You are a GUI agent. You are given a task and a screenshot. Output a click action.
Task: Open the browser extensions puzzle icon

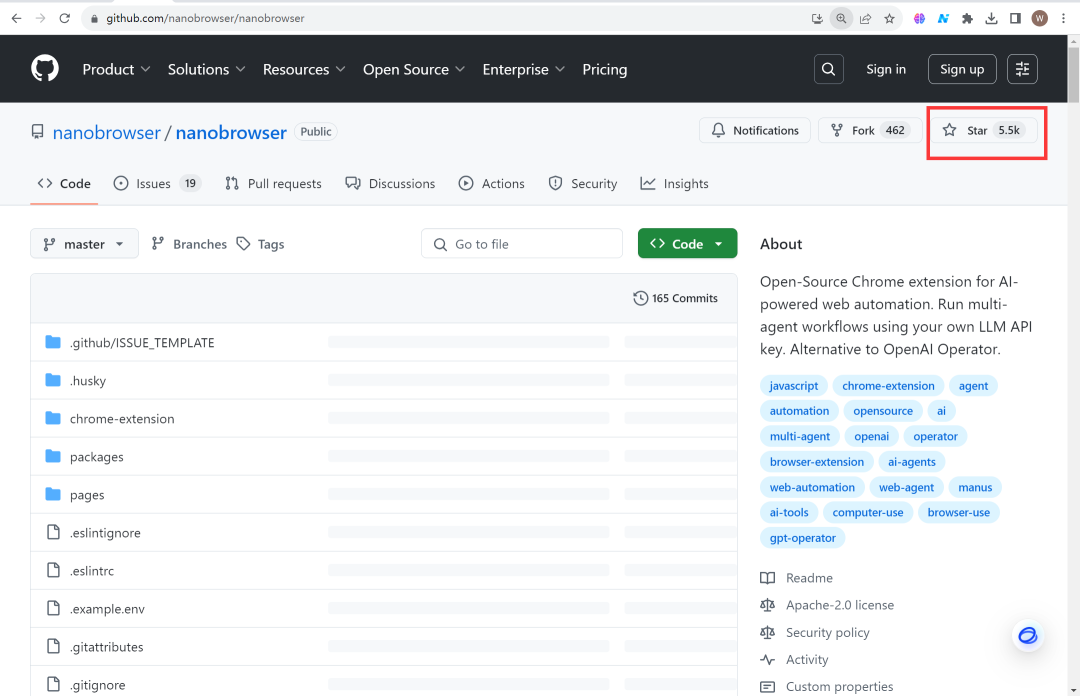tap(967, 18)
